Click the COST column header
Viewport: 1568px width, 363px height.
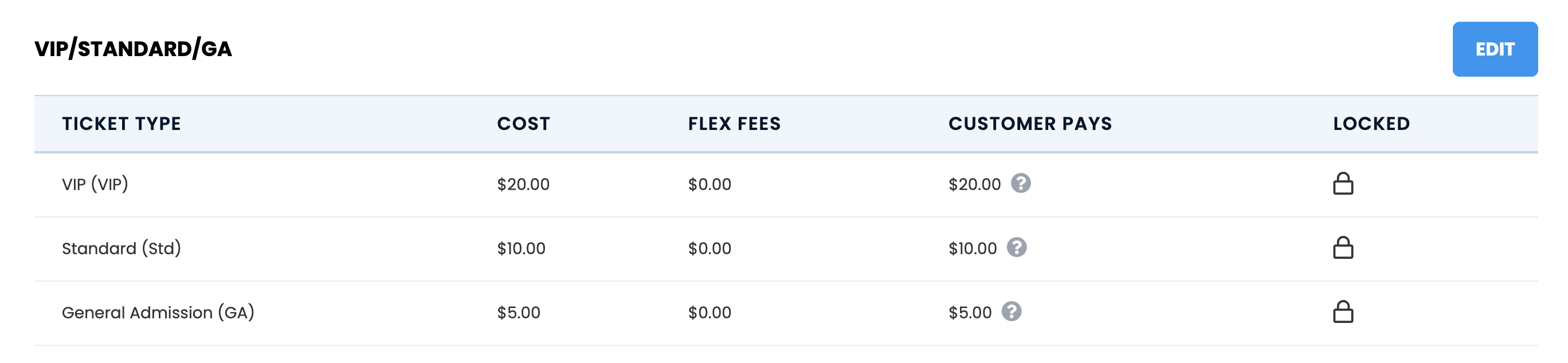coord(523,124)
